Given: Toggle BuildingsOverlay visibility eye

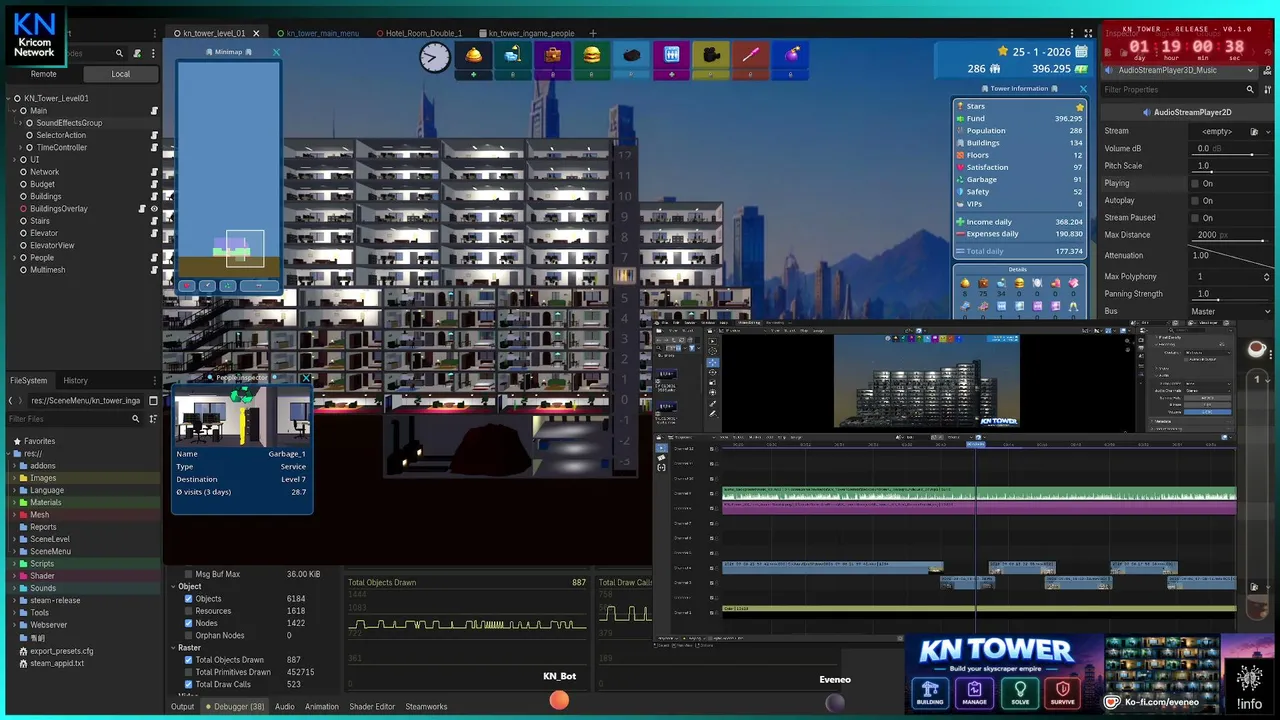Looking at the screenshot, I should (154, 209).
